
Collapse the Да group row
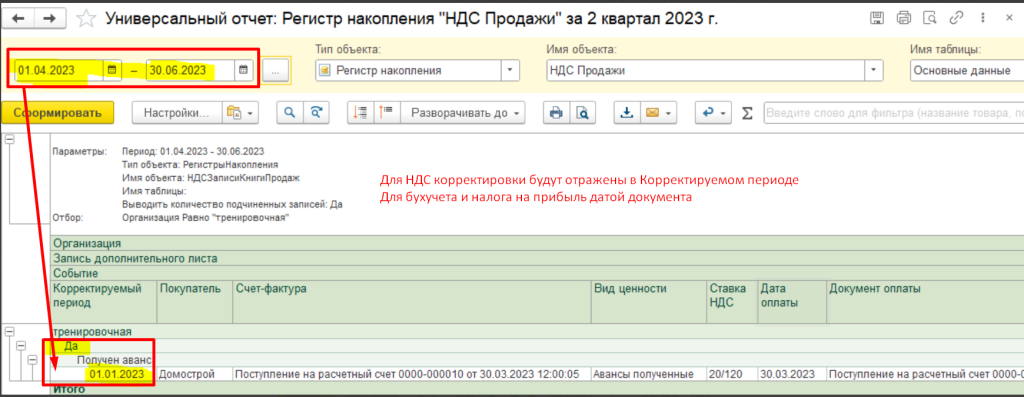(x=22, y=345)
